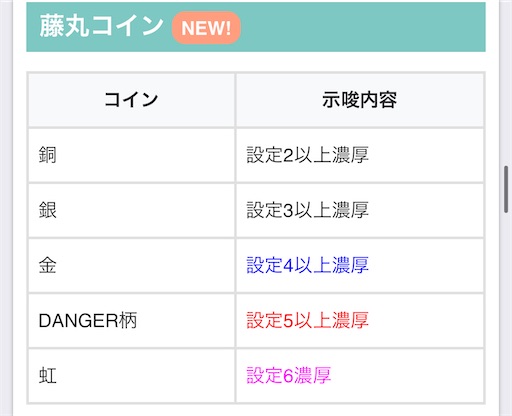Click the blue 設定4以上濃厚 text
512x416 pixels.
pyautogui.click(x=307, y=266)
